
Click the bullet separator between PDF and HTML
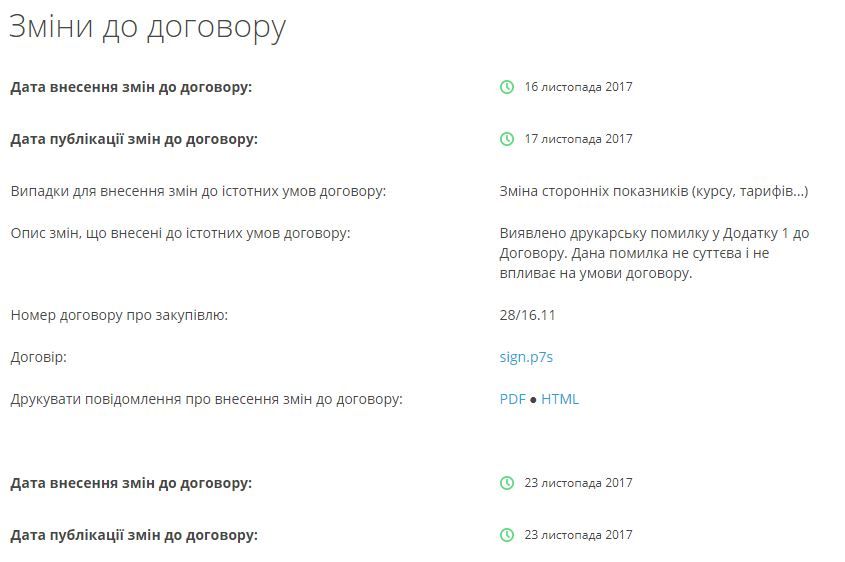(533, 400)
